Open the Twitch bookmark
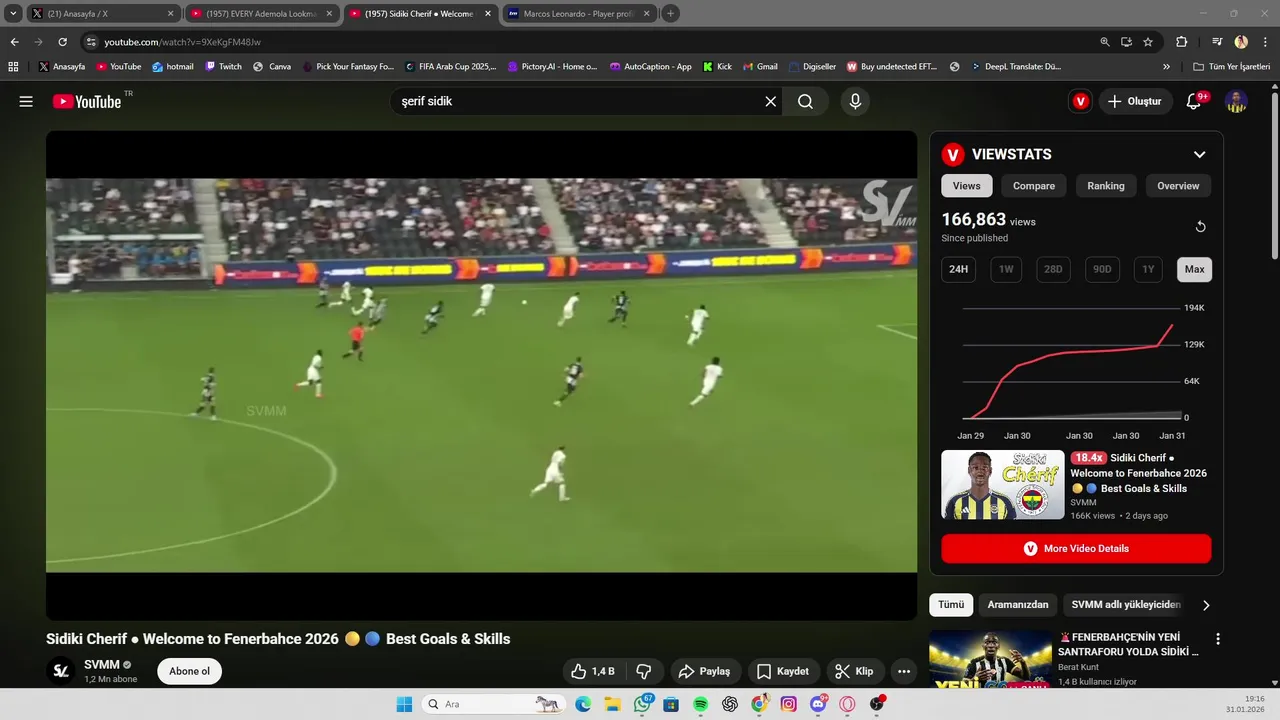The width and height of the screenshot is (1280, 720). tap(223, 67)
